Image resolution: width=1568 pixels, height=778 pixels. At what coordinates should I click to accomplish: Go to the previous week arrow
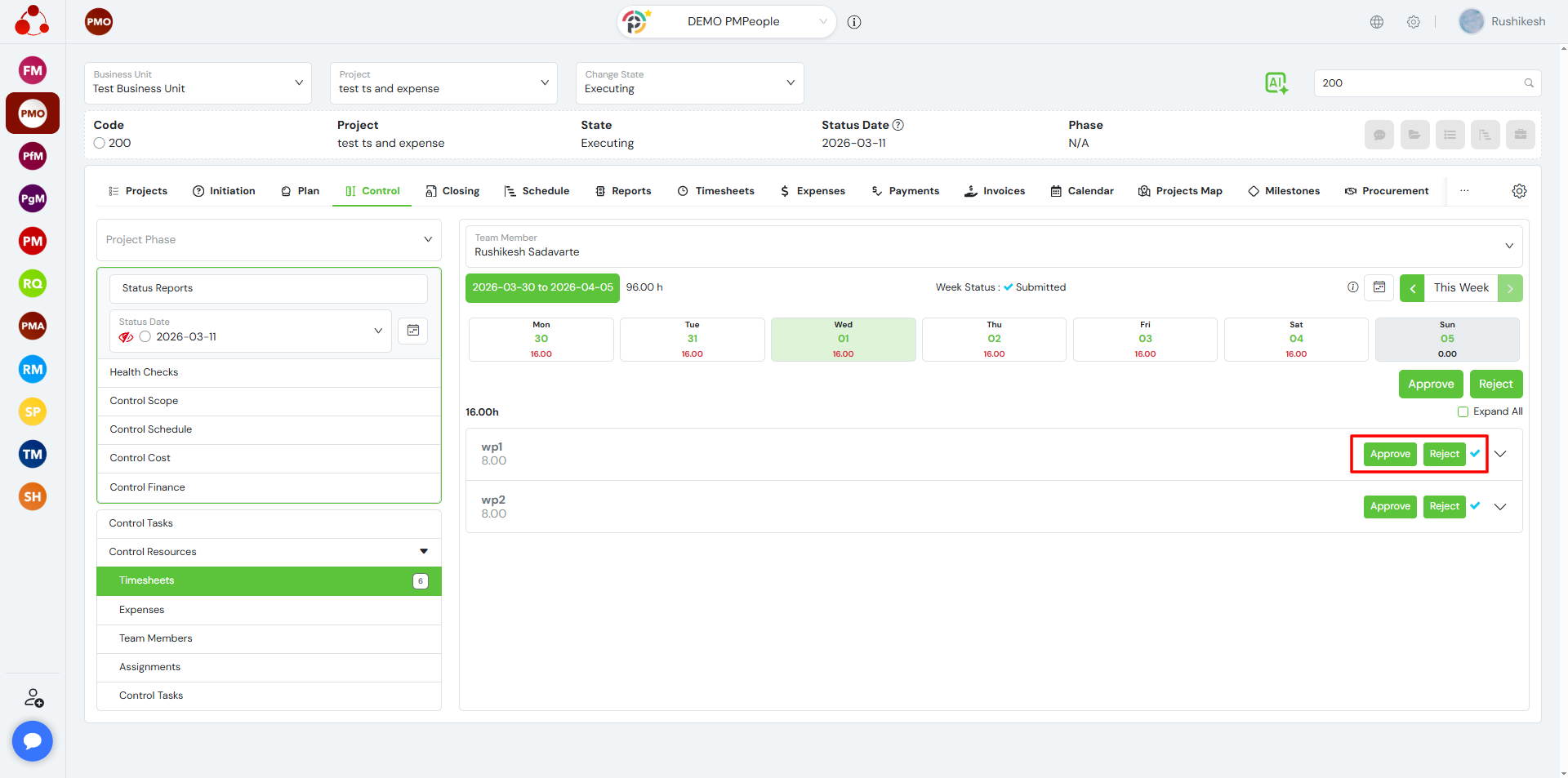coord(1412,288)
